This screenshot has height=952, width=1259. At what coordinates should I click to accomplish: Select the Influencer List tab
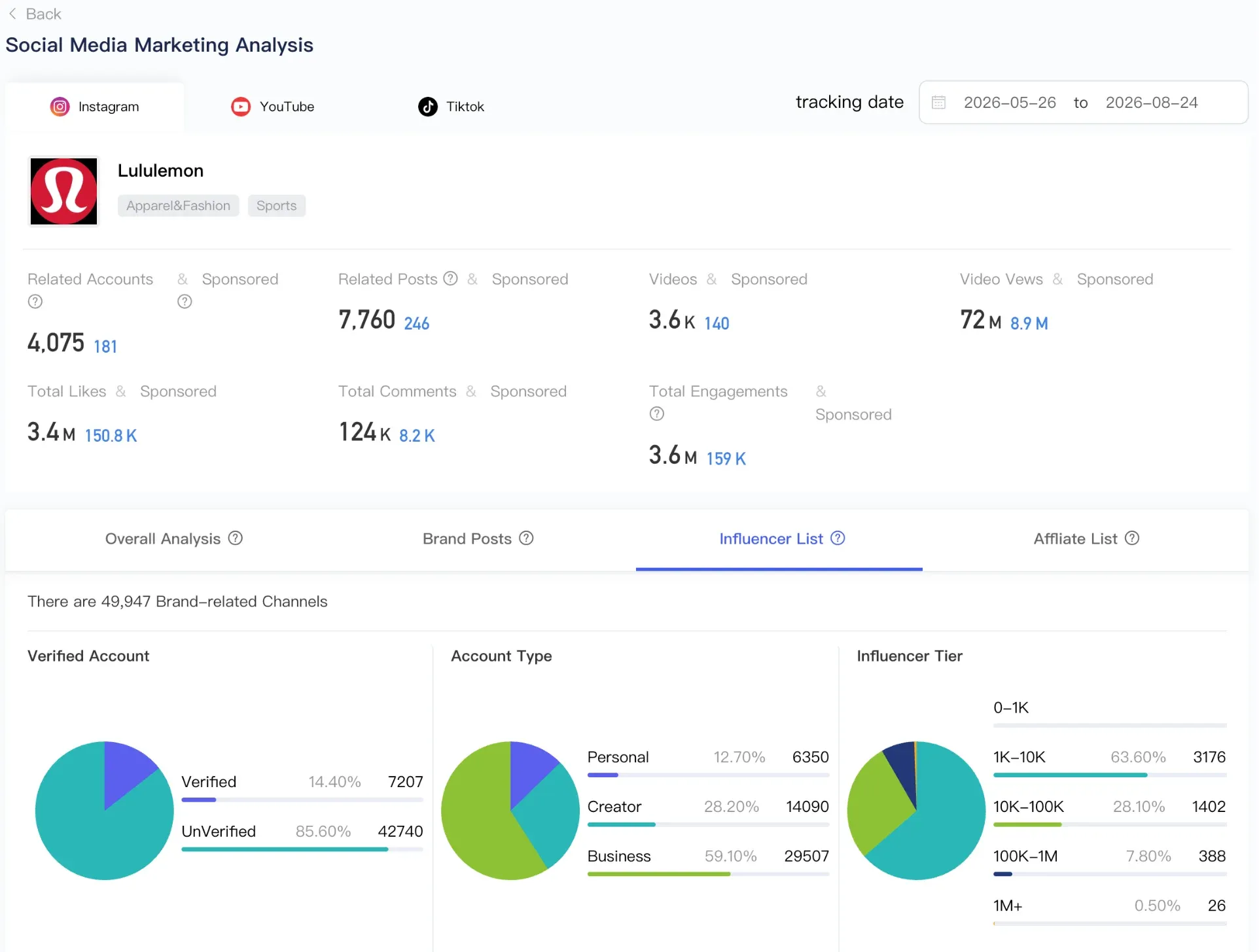click(x=779, y=539)
